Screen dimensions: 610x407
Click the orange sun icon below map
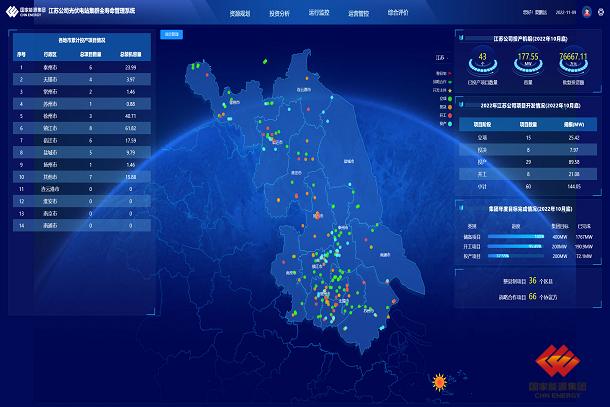click(437, 381)
